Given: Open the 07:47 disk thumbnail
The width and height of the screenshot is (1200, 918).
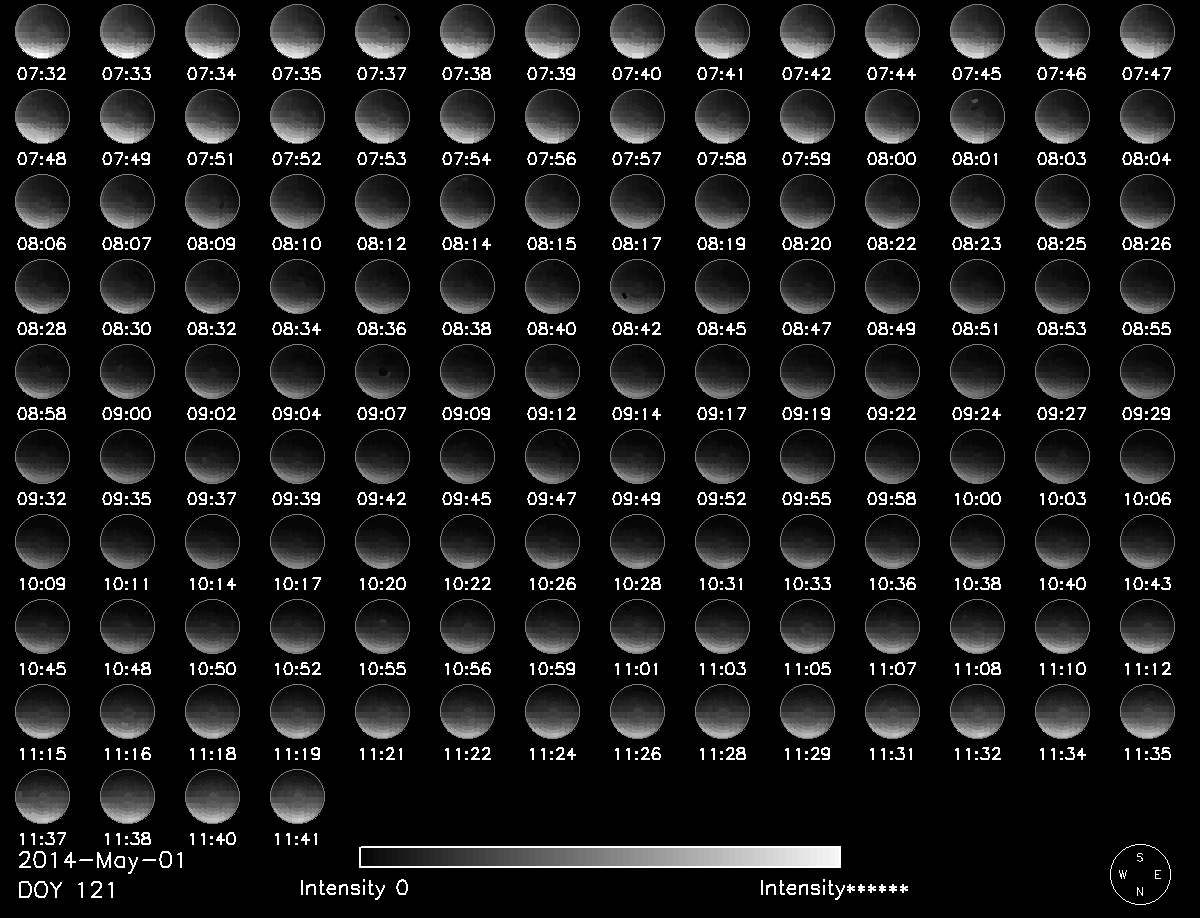Looking at the screenshot, I should 1147,32.
